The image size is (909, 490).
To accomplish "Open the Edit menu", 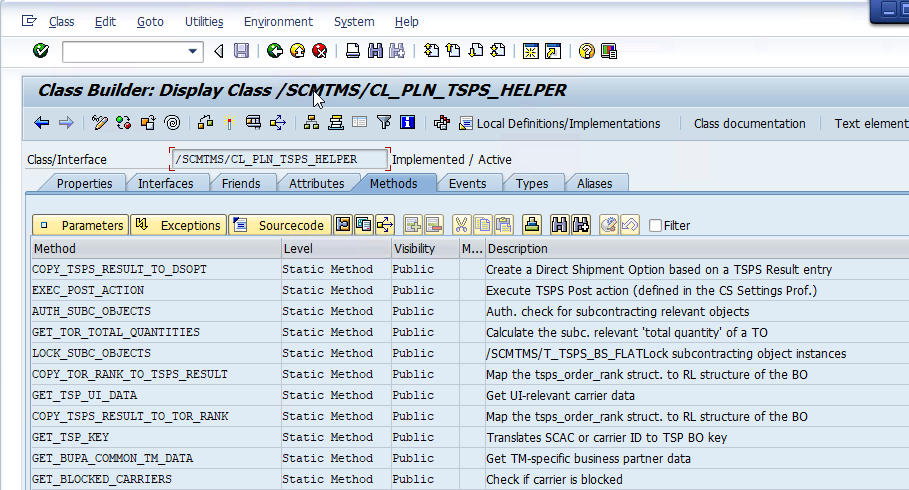I will coord(105,22).
